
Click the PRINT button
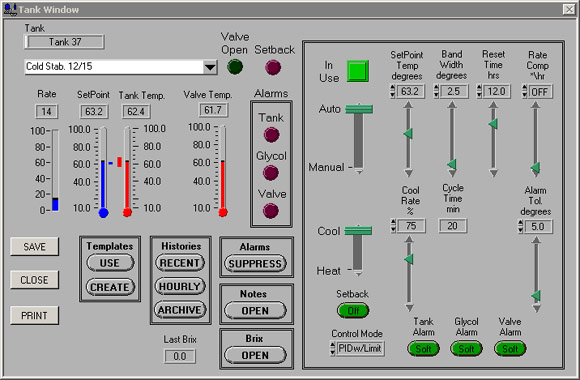34,316
